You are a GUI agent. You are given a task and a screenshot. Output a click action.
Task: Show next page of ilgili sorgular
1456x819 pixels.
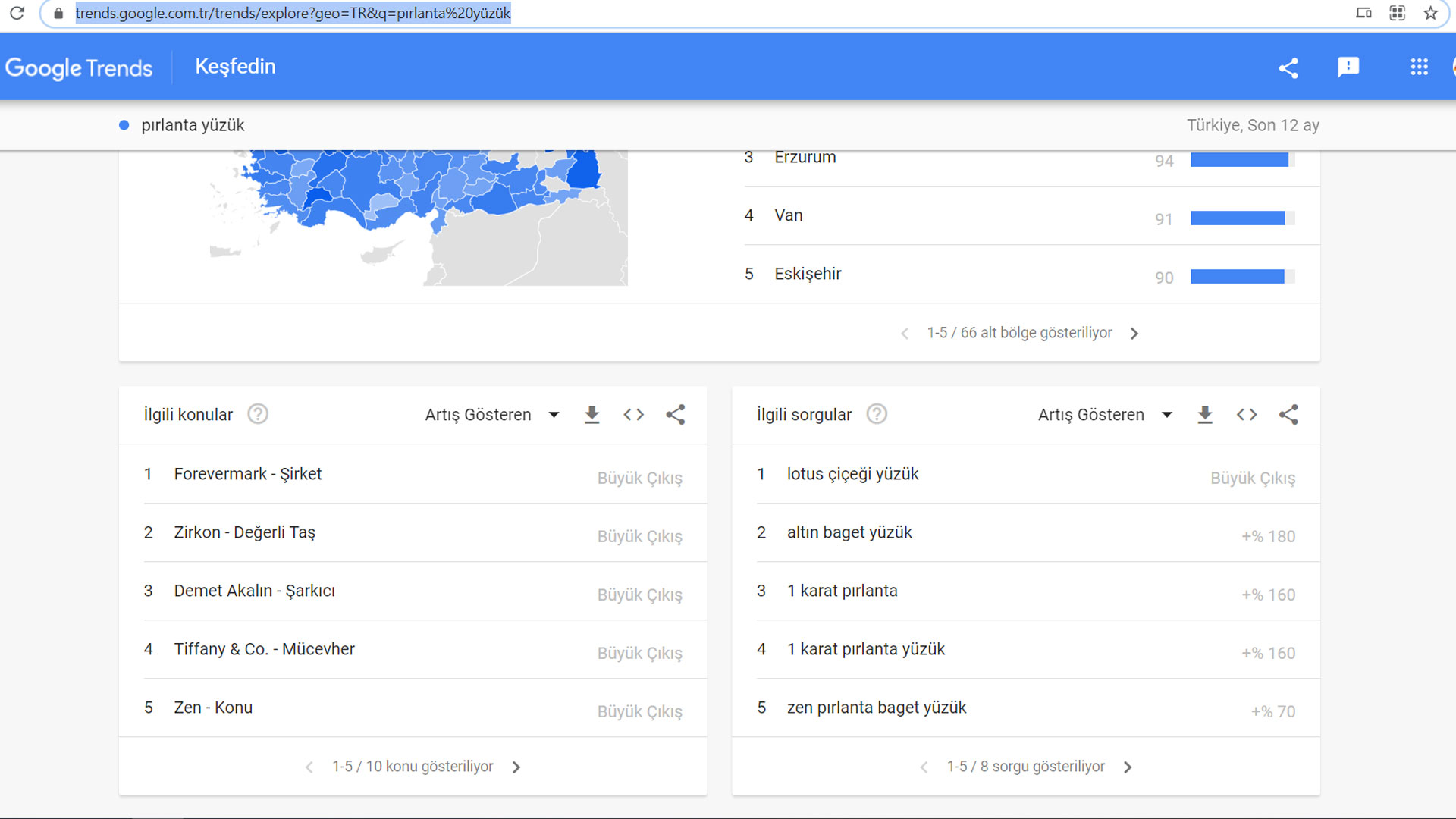click(1127, 767)
